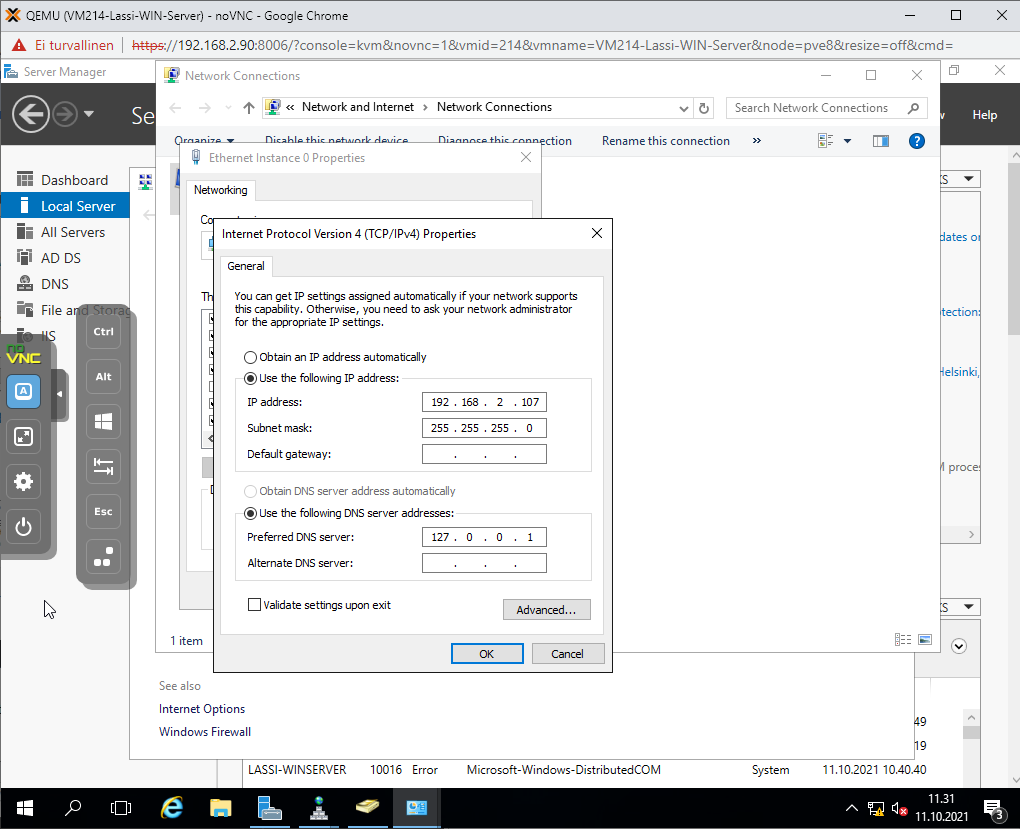1020x829 pixels.
Task: Open the Windows Start menu
Action: 25,808
